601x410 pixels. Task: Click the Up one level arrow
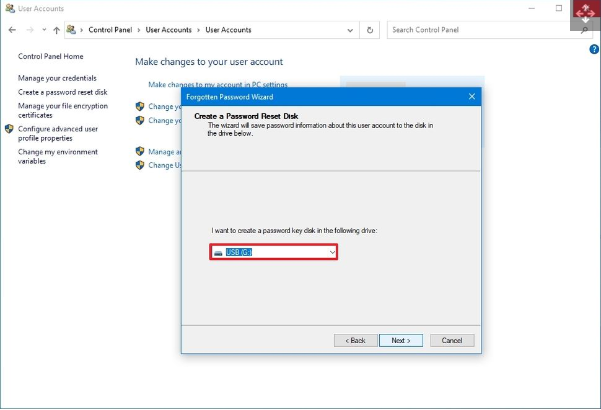click(56, 30)
